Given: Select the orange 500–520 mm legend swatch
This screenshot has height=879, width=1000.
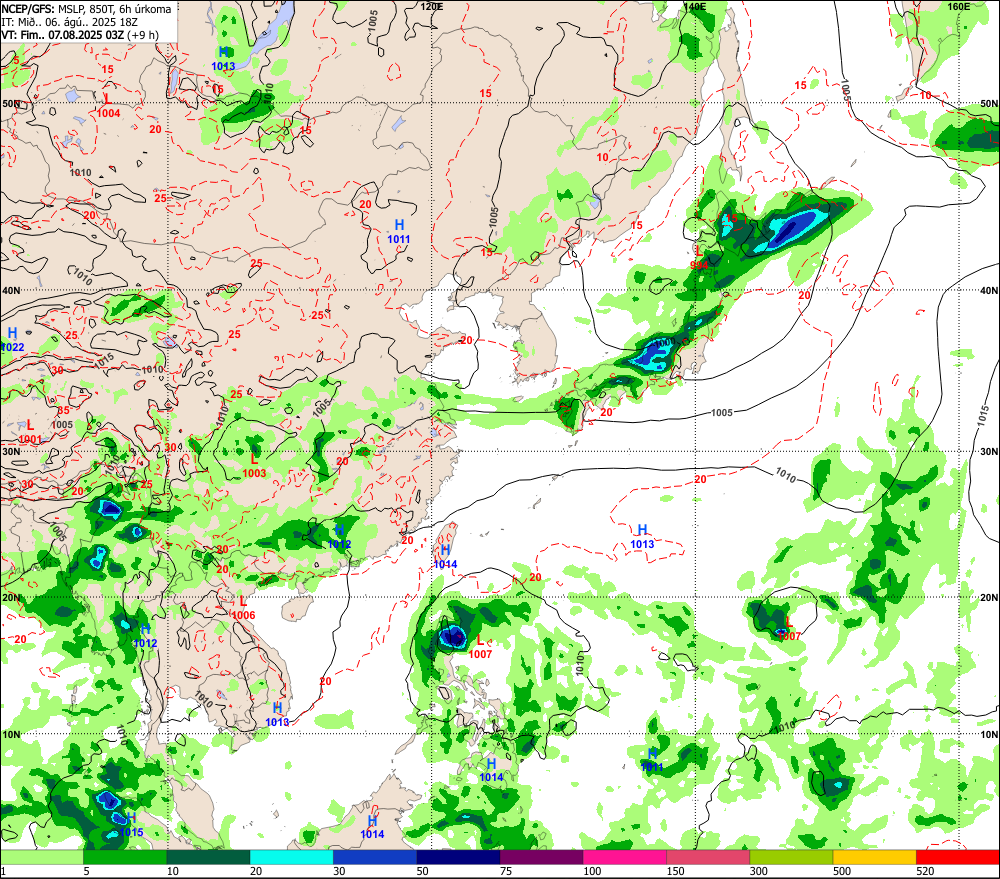Looking at the screenshot, I should pyautogui.click(x=874, y=857).
